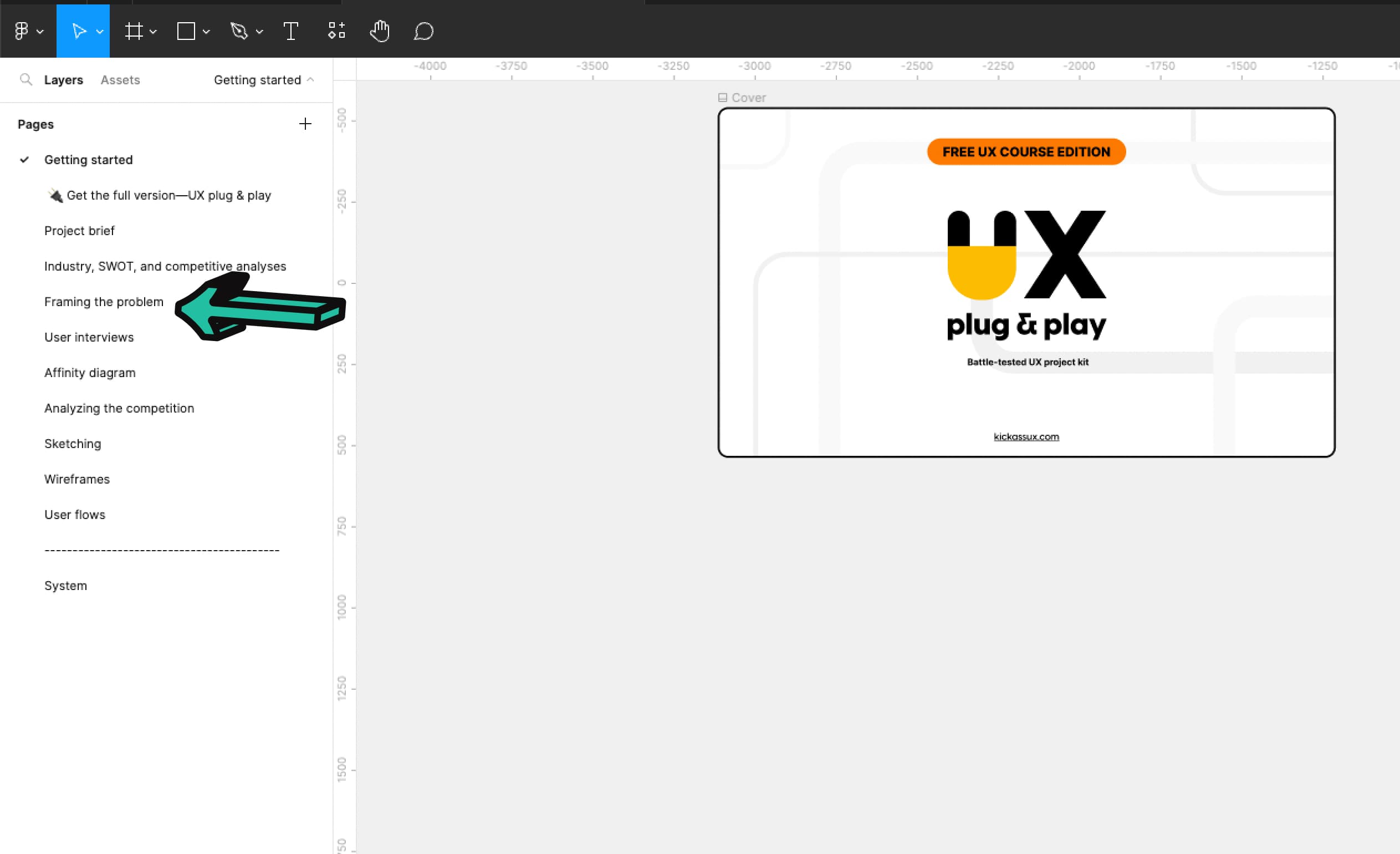The width and height of the screenshot is (1400, 854).
Task: Activate the Comment tool
Action: (423, 30)
